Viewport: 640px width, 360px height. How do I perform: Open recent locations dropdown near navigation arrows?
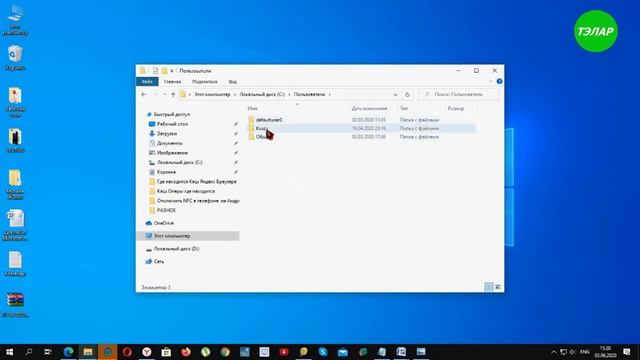[164, 94]
